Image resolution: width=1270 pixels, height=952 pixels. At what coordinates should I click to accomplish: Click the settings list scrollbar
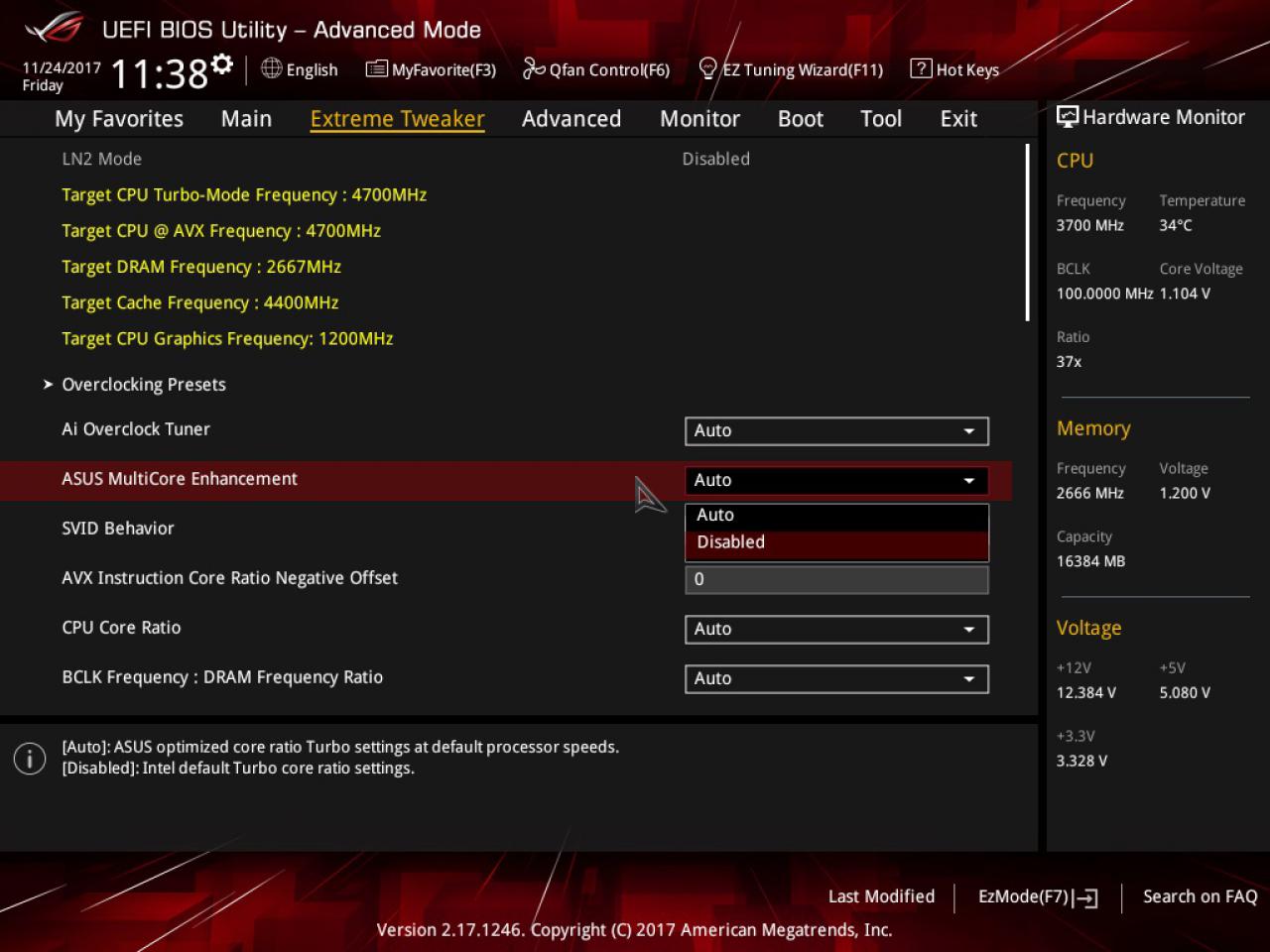click(1027, 233)
